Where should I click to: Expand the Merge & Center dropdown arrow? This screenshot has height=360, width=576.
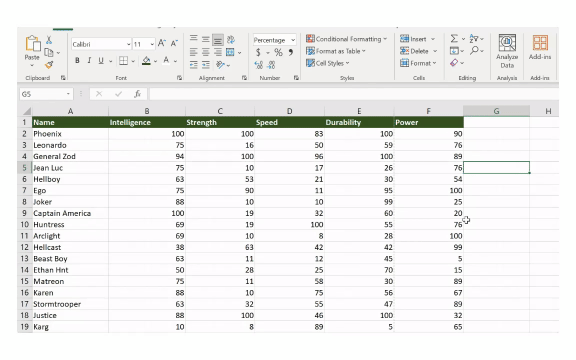(240, 53)
